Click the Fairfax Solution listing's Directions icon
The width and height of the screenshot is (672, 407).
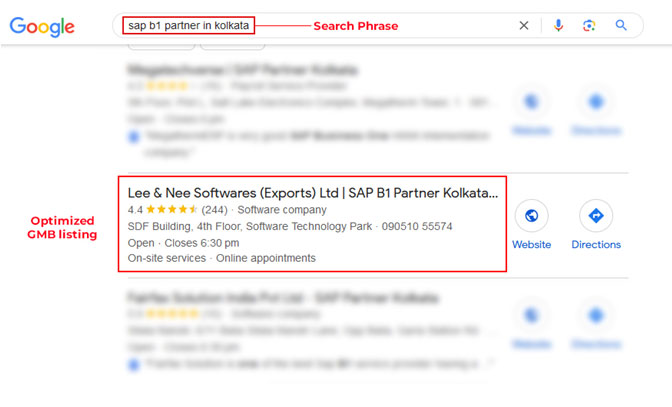[596, 316]
